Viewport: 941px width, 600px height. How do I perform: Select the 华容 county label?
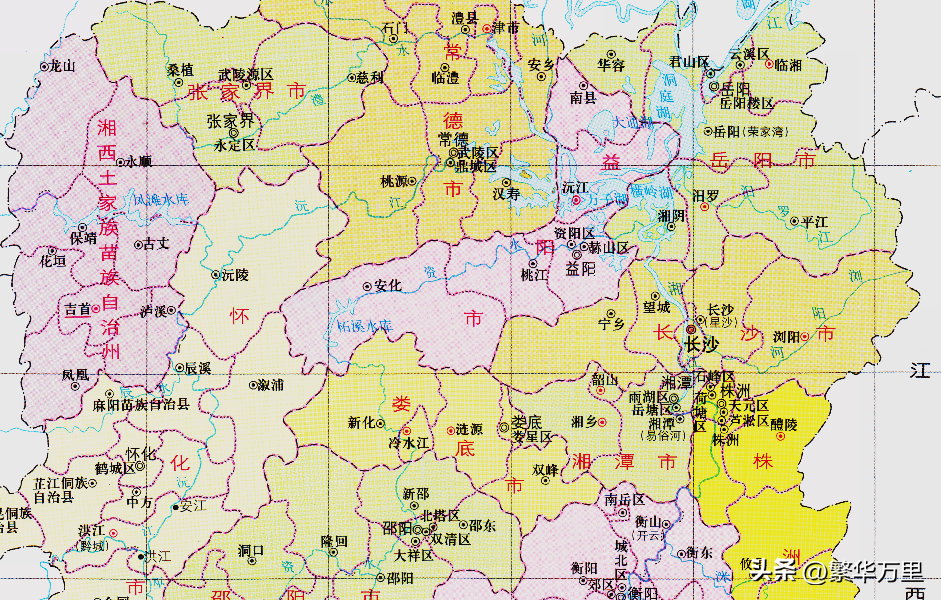[x=611, y=65]
